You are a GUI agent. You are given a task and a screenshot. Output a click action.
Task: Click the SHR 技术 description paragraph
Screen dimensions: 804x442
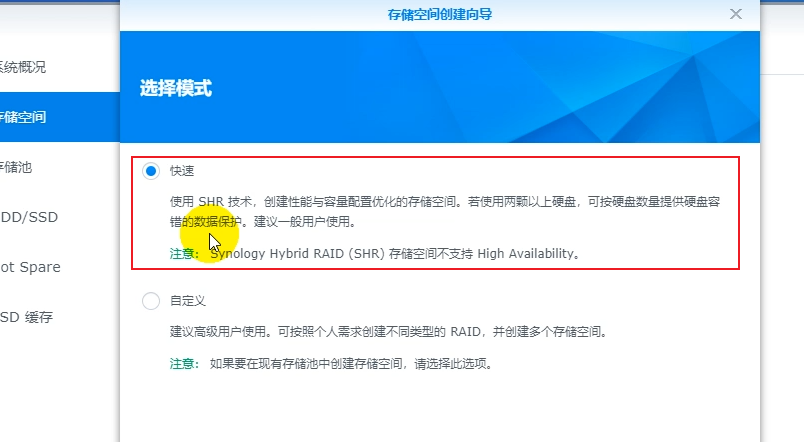click(x=445, y=211)
